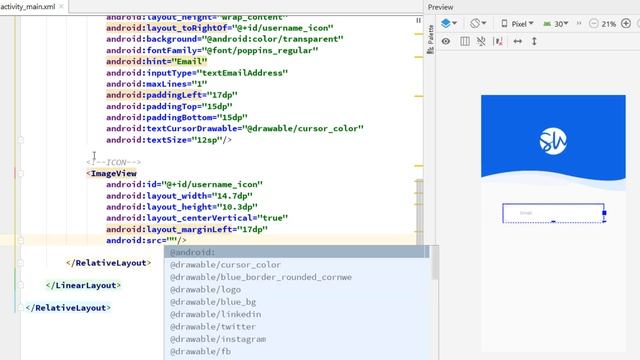This screenshot has height=360, width=640.
Task: Choose @drawable/blue_bg suggestion
Action: pyautogui.click(x=296, y=302)
